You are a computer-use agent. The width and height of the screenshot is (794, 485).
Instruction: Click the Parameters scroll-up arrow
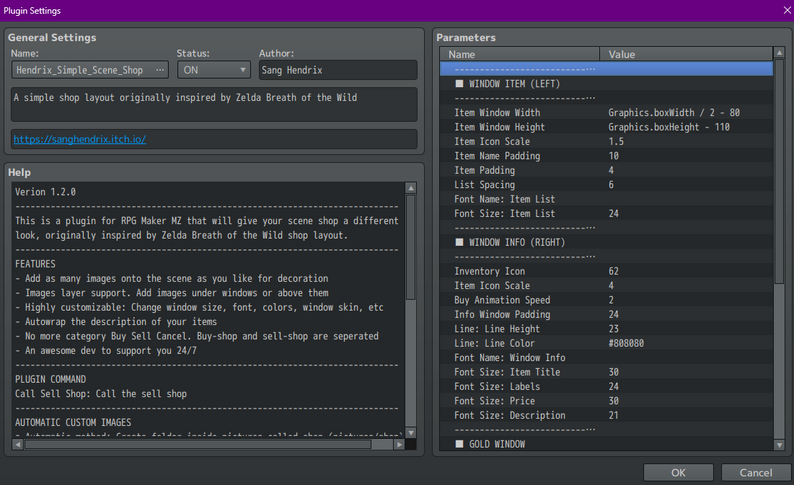tap(779, 53)
